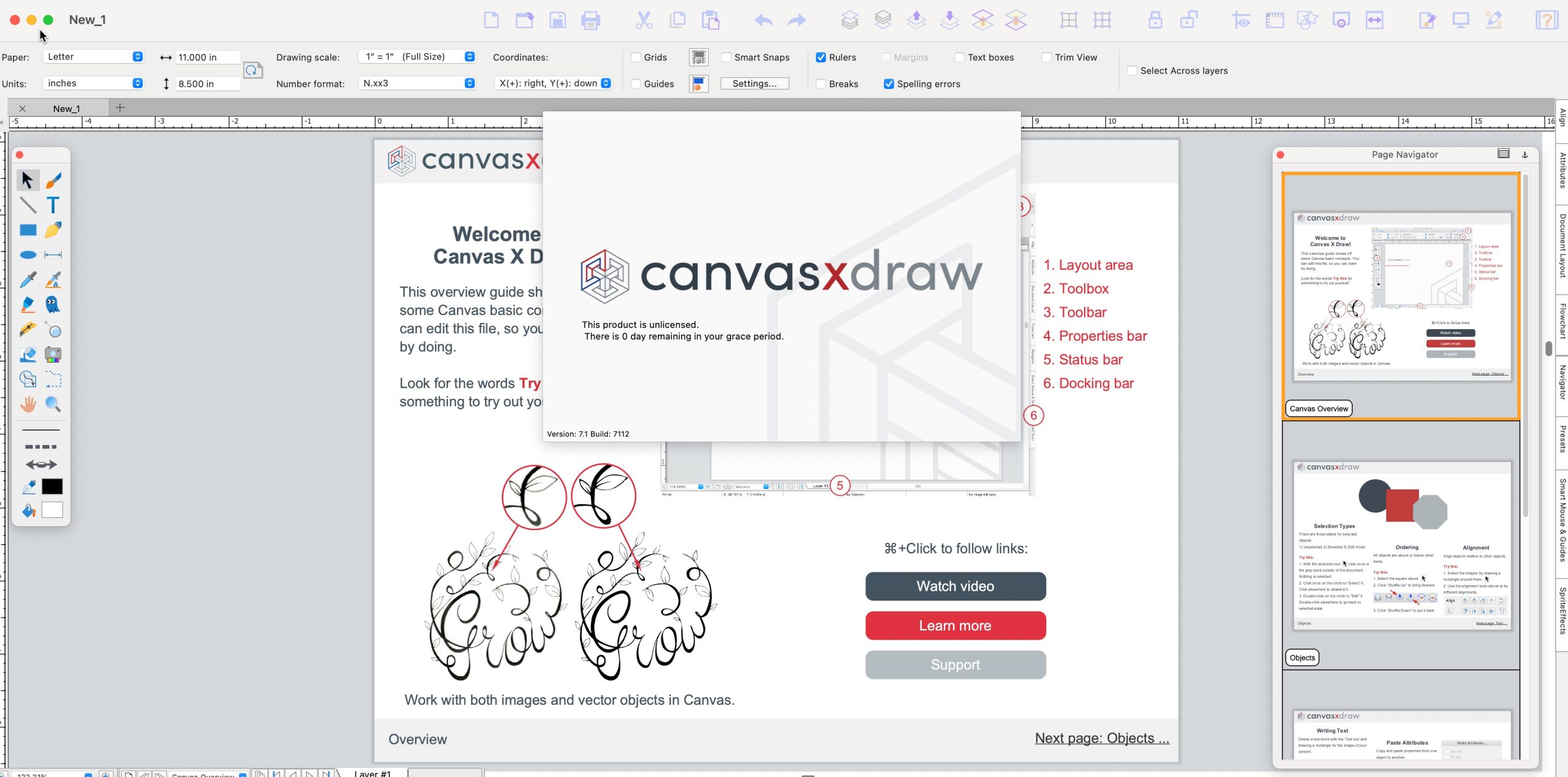
Task: Open the Number format N.xx3 dropdown
Action: [417, 83]
